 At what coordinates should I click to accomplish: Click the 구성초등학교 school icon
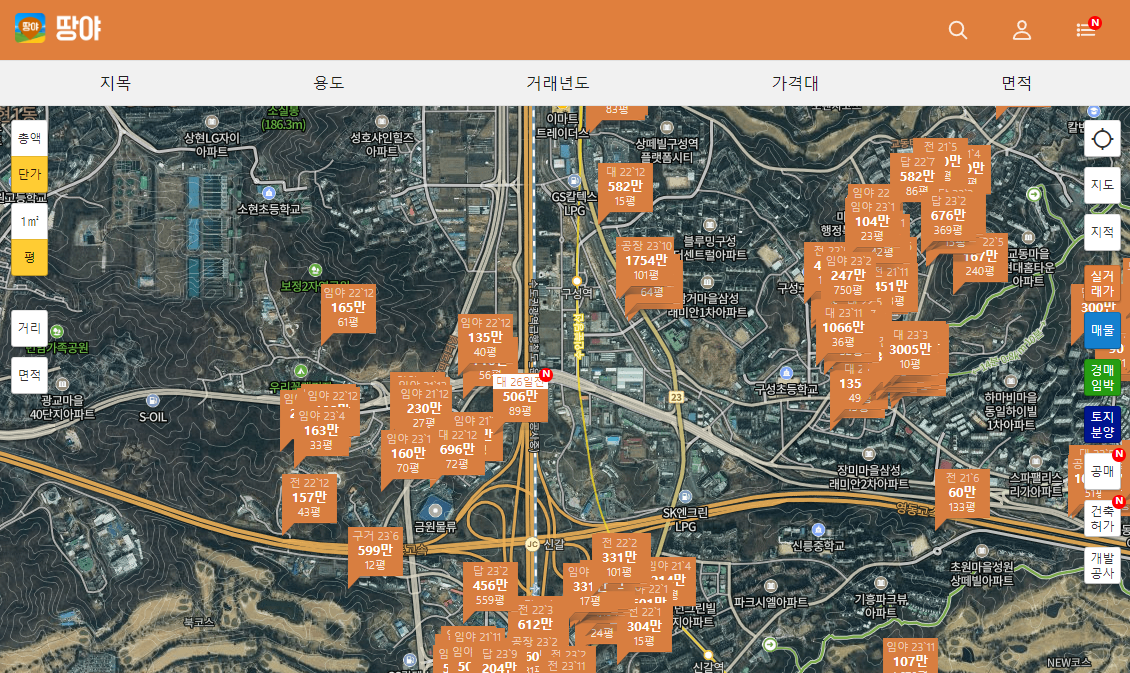(x=786, y=373)
